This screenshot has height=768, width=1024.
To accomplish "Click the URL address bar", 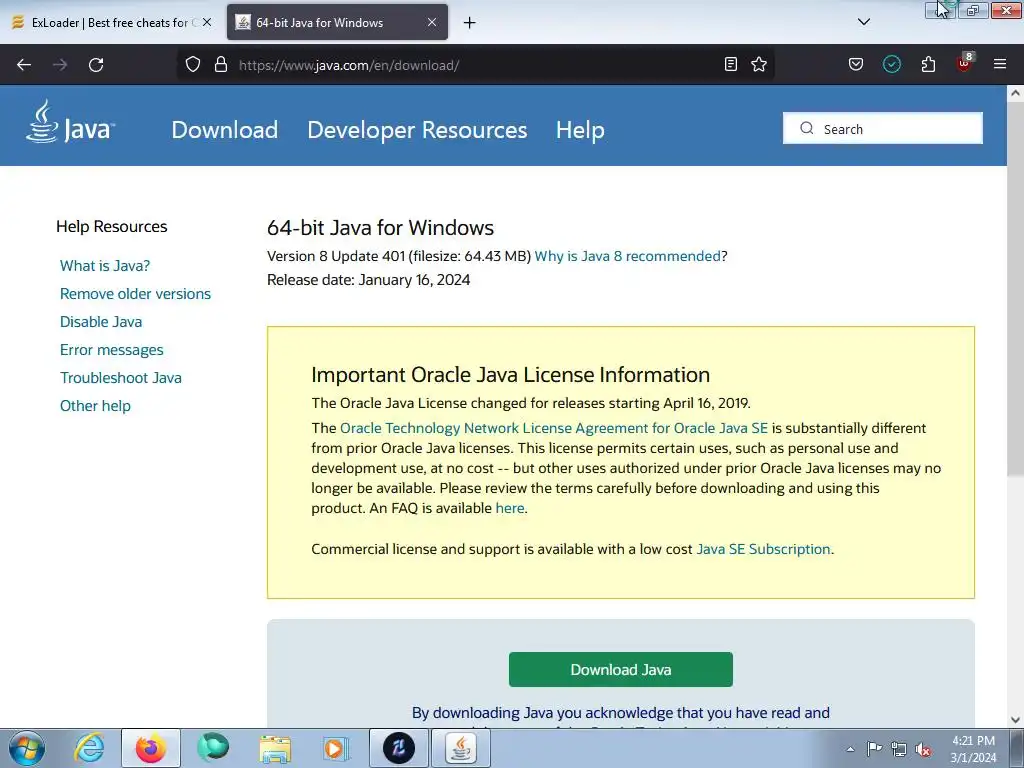I will [477, 65].
